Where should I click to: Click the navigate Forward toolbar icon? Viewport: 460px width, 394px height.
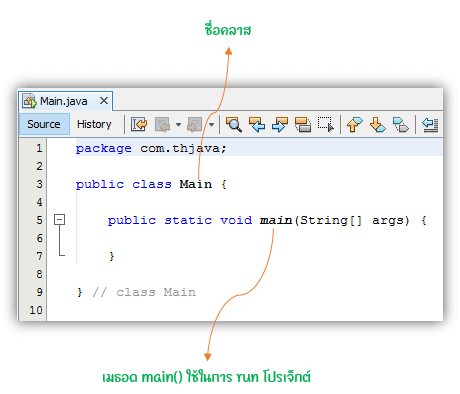point(194,124)
